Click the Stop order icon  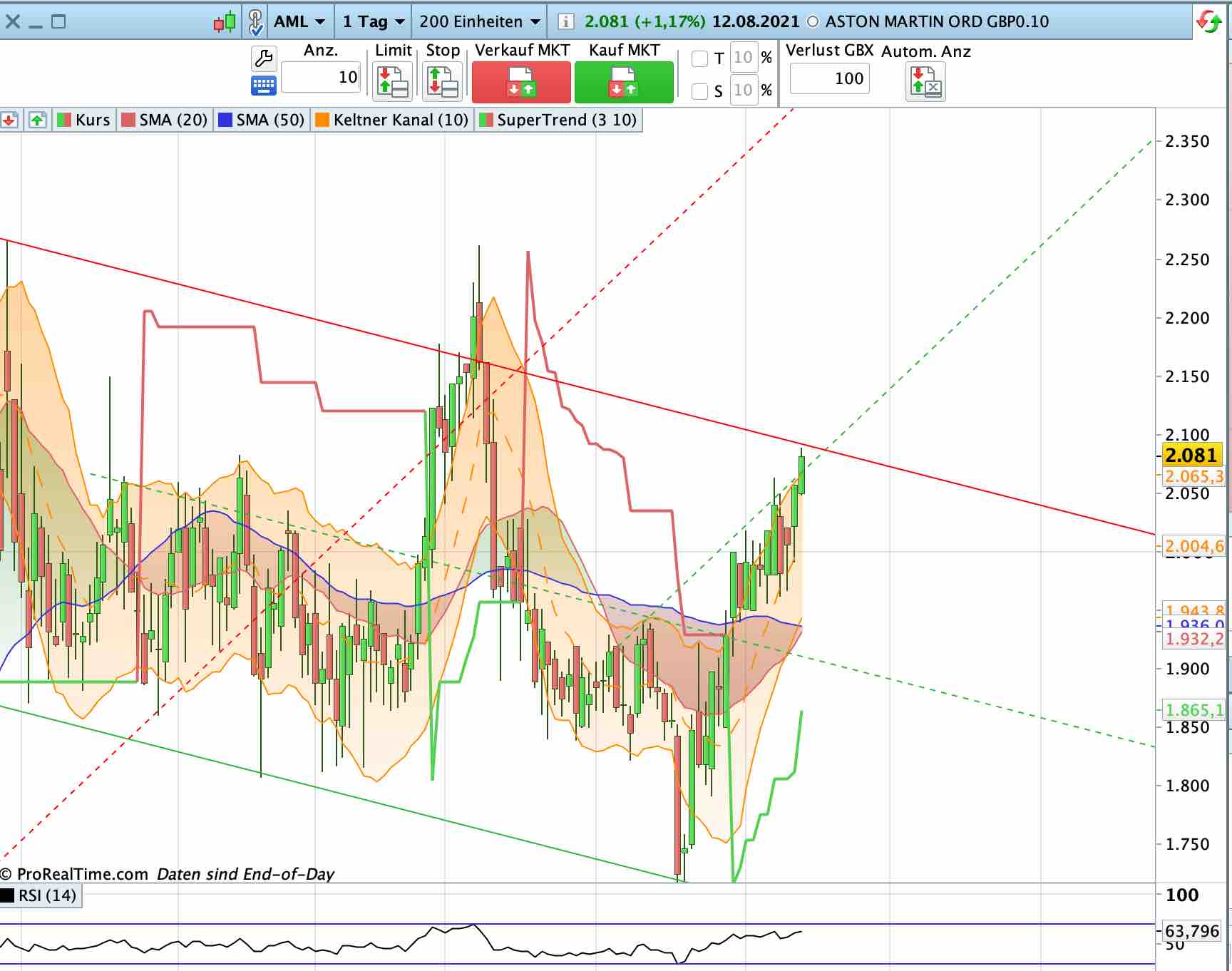tap(443, 81)
